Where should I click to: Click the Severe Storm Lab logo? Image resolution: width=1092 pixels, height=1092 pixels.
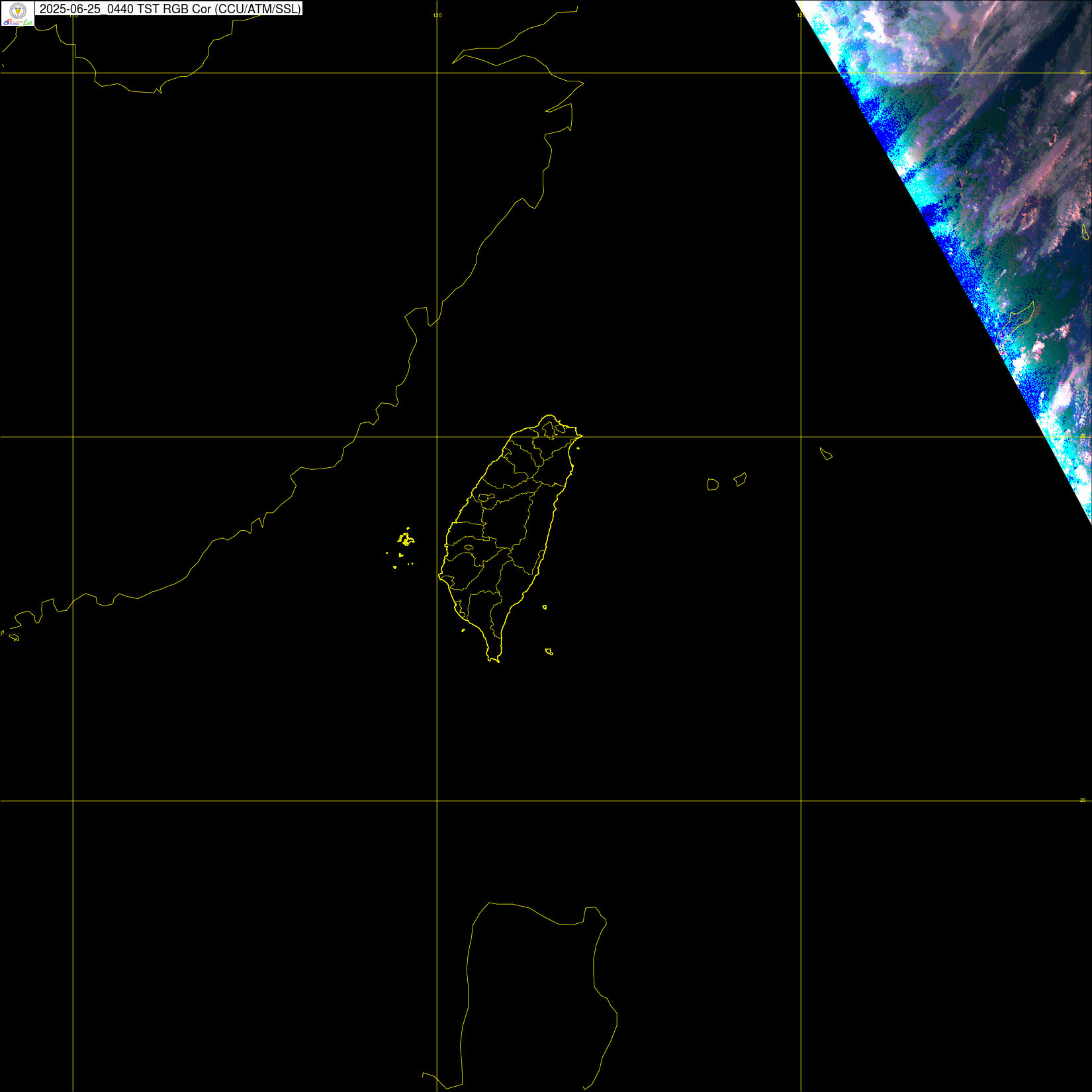point(18,13)
